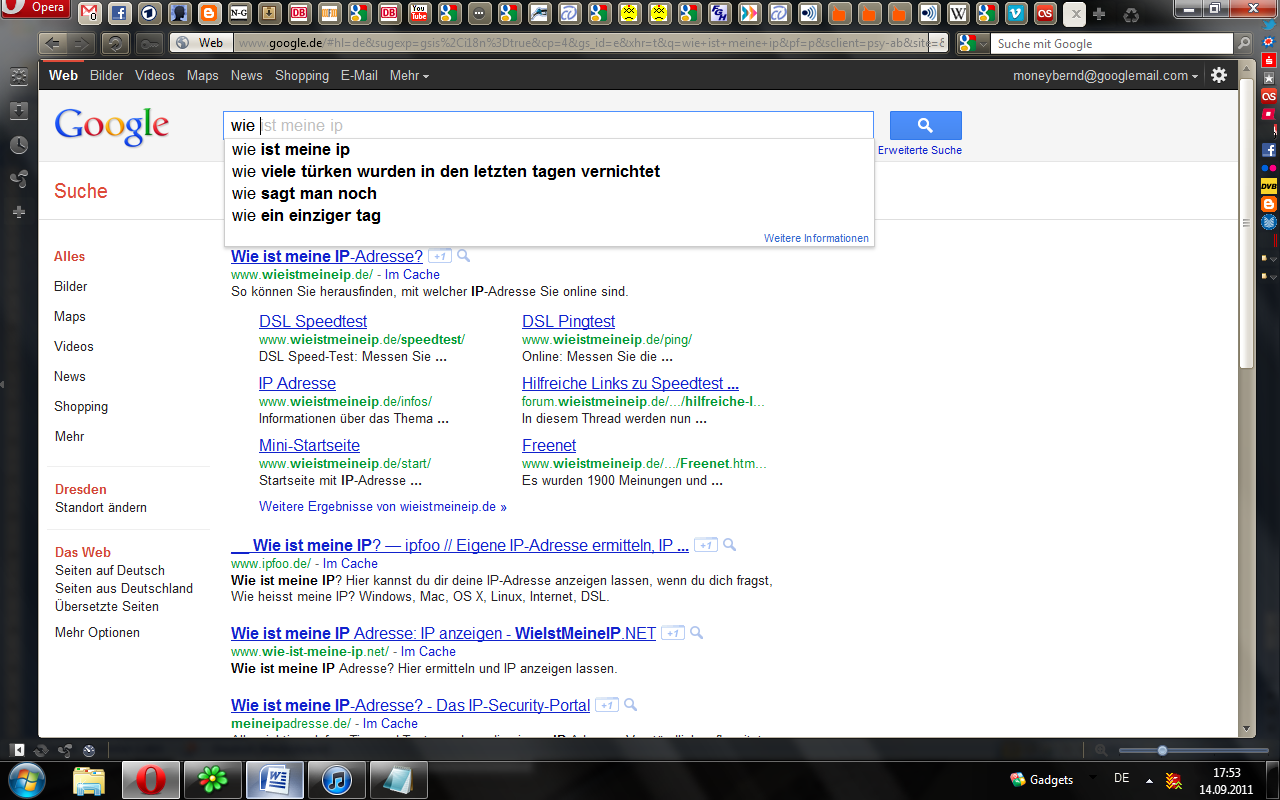The image size is (1280, 800).
Task: Choose suggestion 'wie ein einziger tag'
Action: (549, 215)
